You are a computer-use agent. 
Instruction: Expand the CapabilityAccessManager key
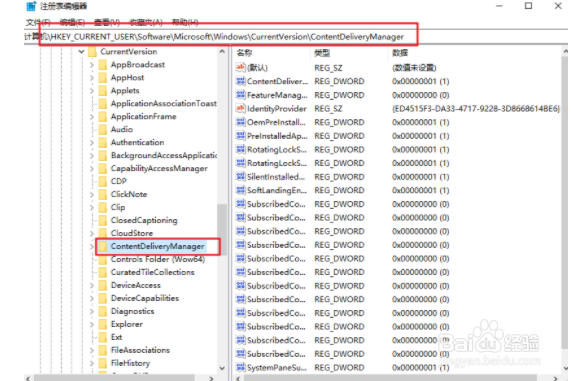pyautogui.click(x=92, y=169)
